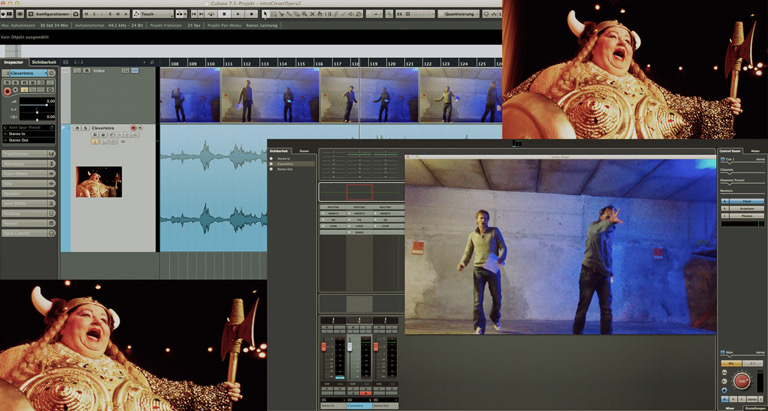Select the Glue tool in toolbar

click(289, 14)
